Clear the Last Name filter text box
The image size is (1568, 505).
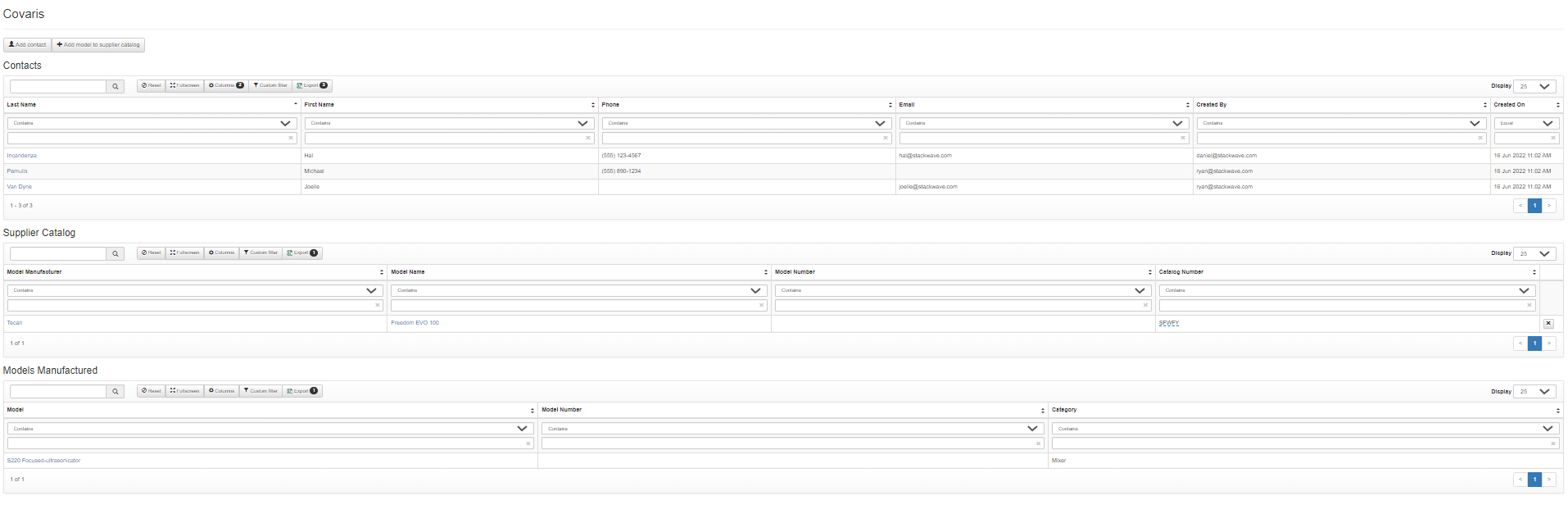point(291,138)
